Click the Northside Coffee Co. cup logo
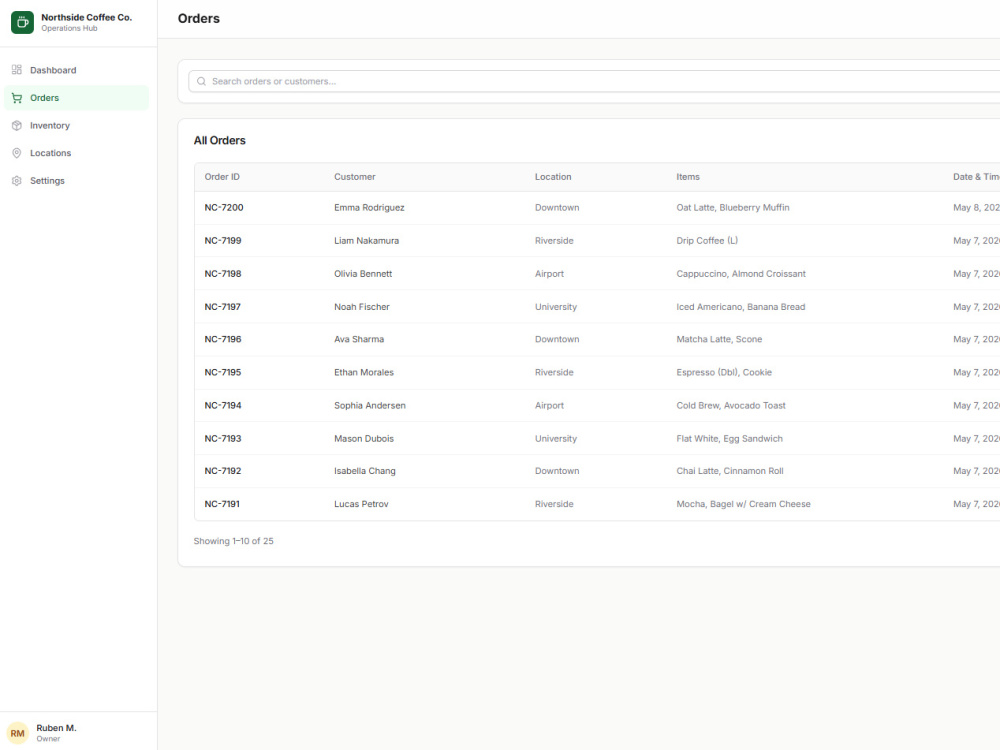Image resolution: width=1000 pixels, height=750 pixels. (x=22, y=22)
